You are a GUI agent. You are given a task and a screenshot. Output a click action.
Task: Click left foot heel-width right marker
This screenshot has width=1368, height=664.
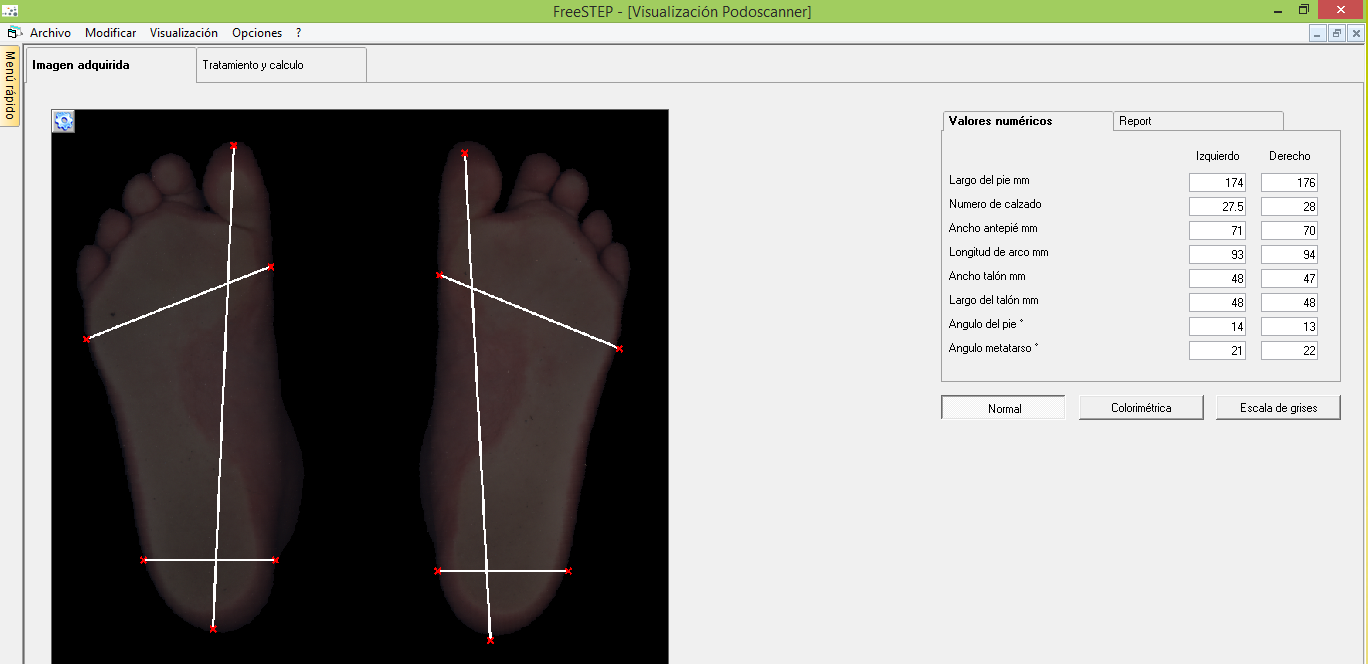click(x=276, y=561)
